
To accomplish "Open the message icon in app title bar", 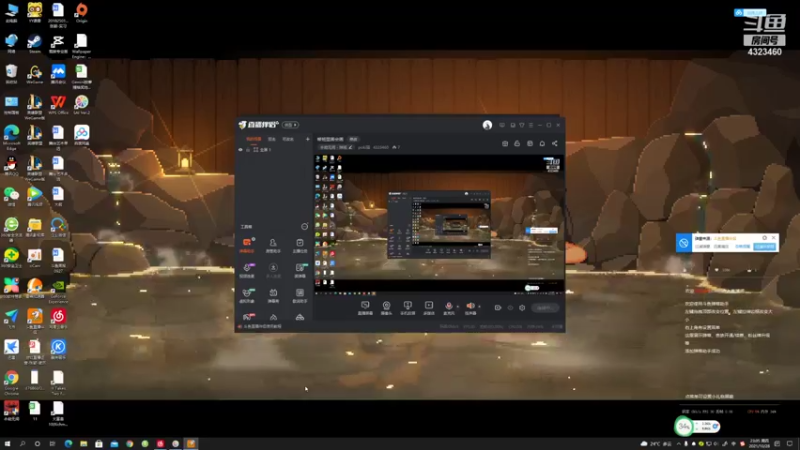I will click(x=502, y=125).
